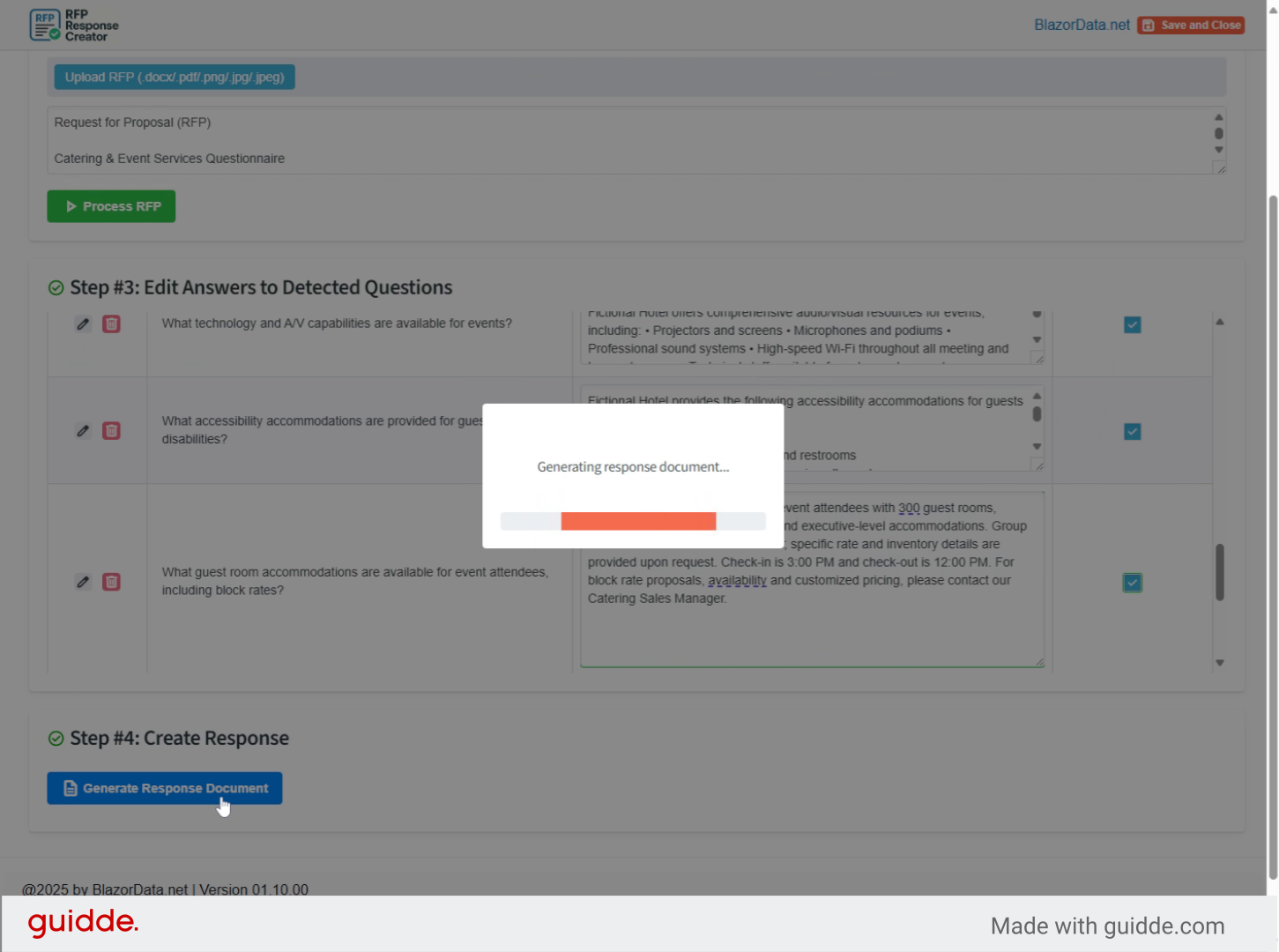Toggle checkbox for the guest room accommodations answer
The height and width of the screenshot is (952, 1279).
pos(1133,583)
